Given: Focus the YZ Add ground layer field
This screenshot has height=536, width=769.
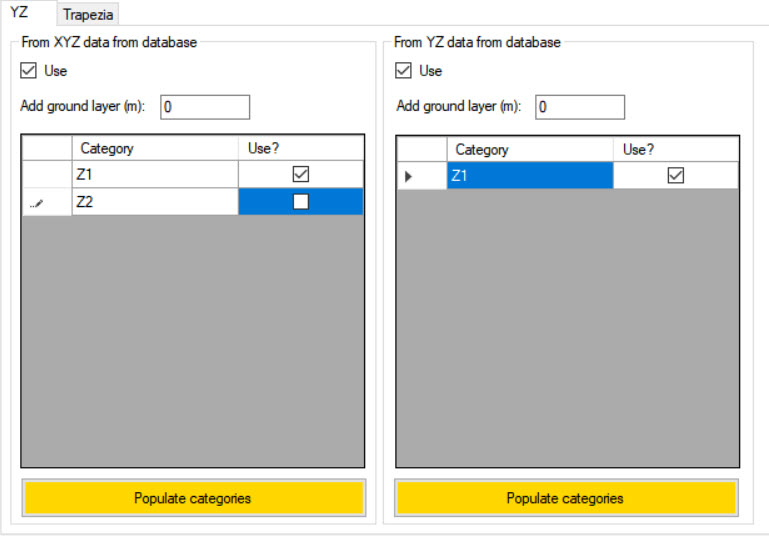Looking at the screenshot, I should pyautogui.click(x=579, y=107).
